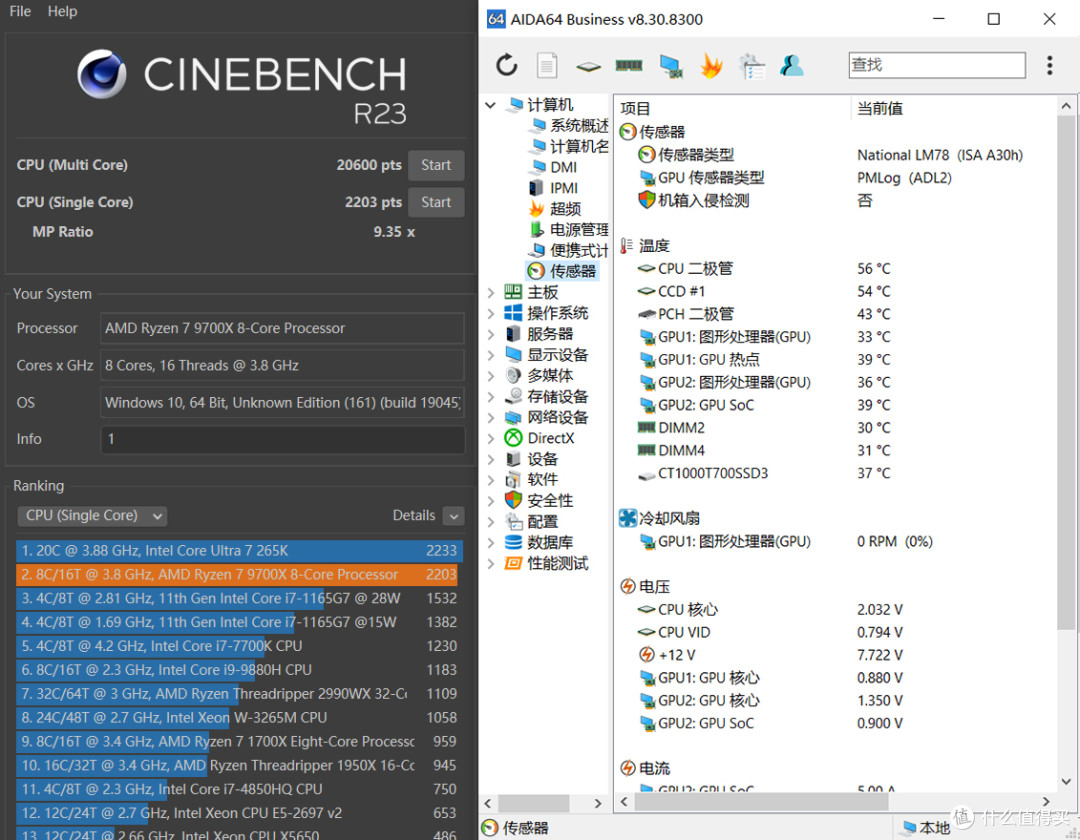Select 传感器 in the AIDA64 tree

pos(563,271)
